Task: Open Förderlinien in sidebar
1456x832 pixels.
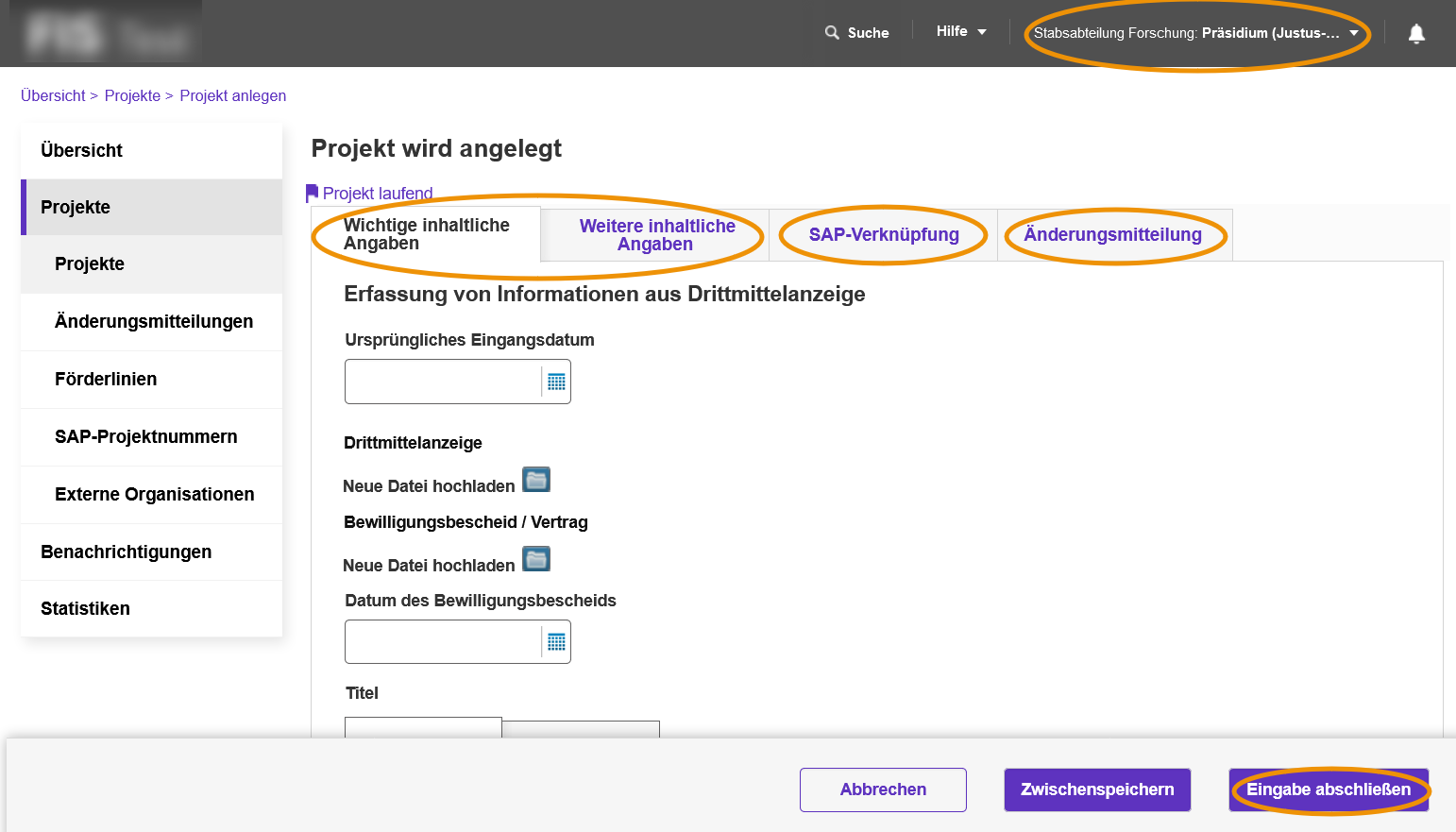Action: pyautogui.click(x=151, y=380)
